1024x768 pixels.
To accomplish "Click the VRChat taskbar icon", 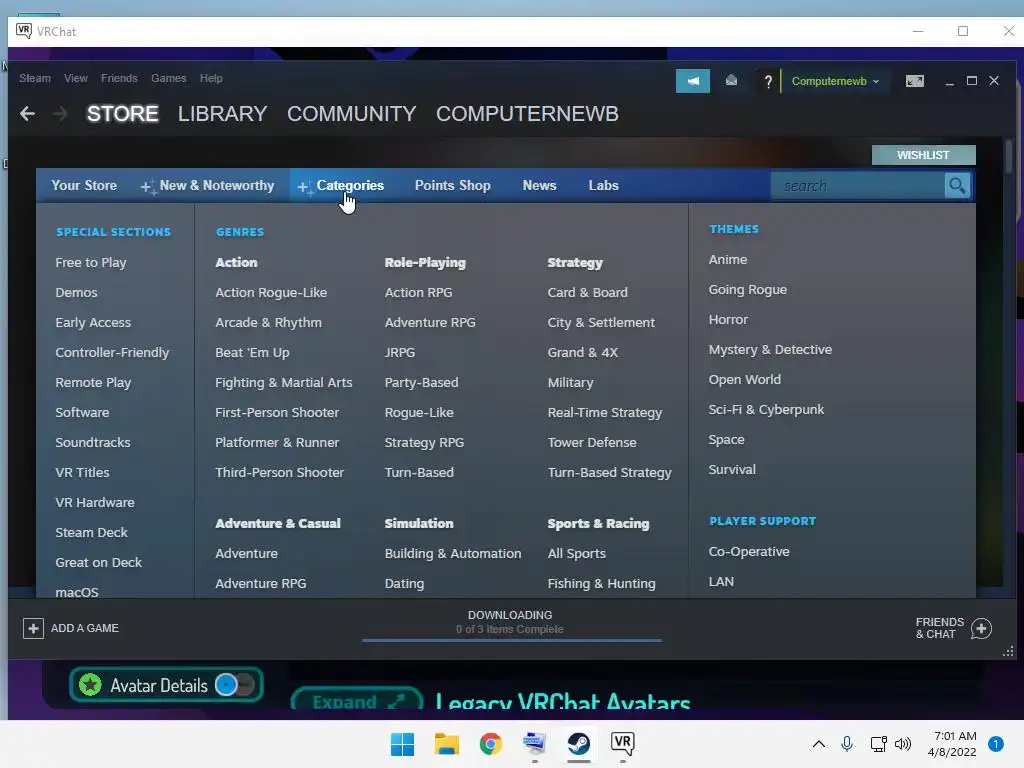I will pyautogui.click(x=622, y=744).
